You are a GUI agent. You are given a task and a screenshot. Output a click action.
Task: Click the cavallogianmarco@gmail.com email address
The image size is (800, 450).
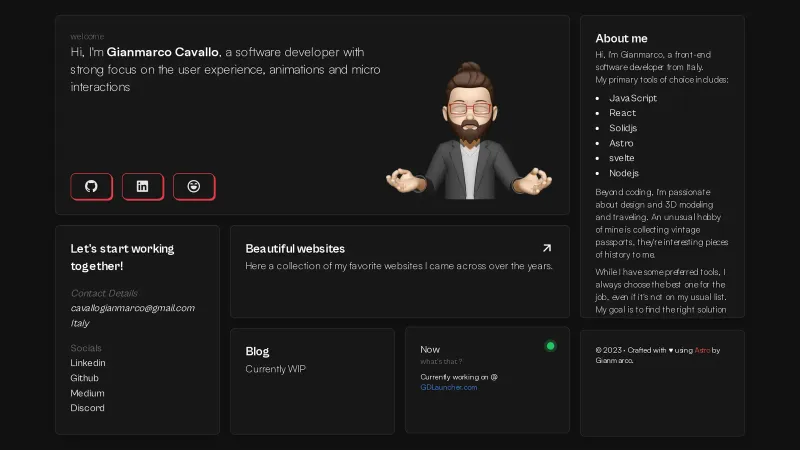[132, 308]
